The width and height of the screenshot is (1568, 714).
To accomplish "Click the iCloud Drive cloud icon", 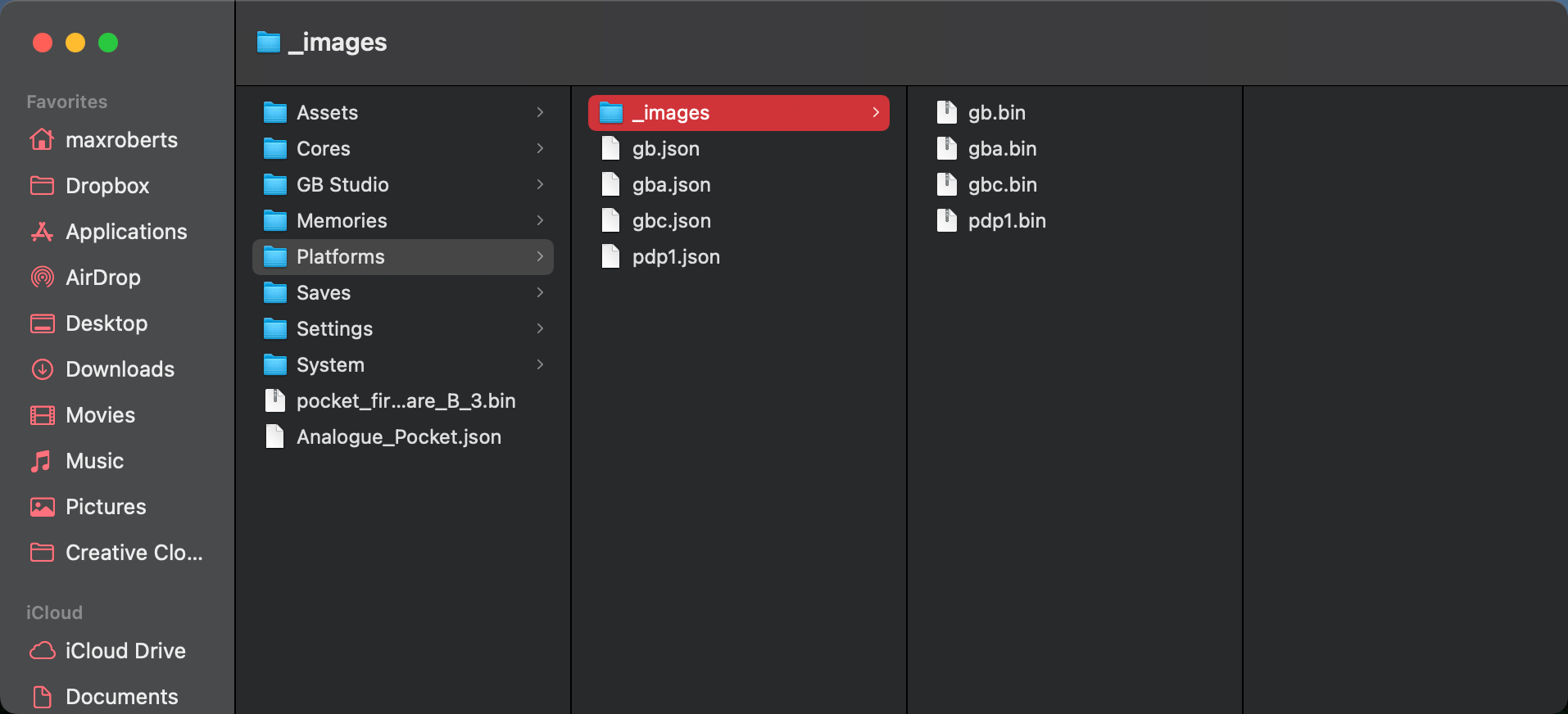I will [x=42, y=651].
